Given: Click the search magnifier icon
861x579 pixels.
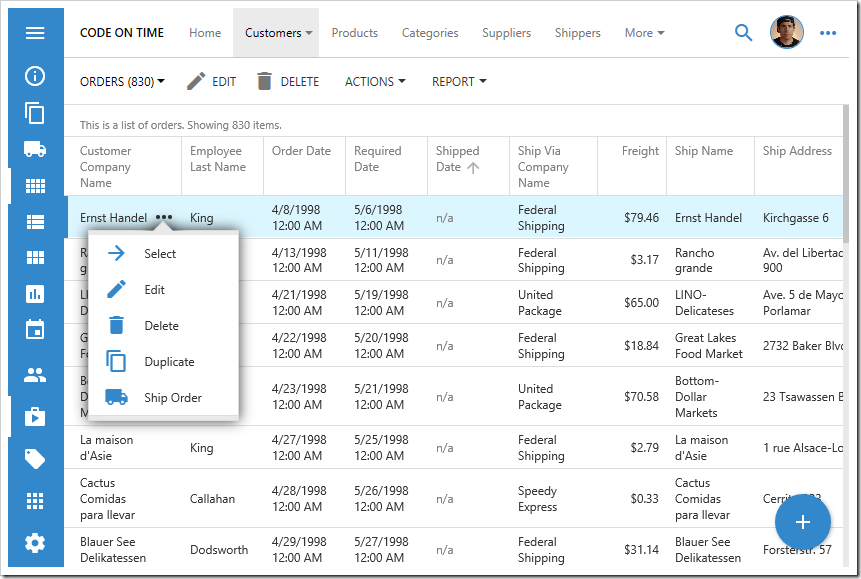Looking at the screenshot, I should click(743, 33).
